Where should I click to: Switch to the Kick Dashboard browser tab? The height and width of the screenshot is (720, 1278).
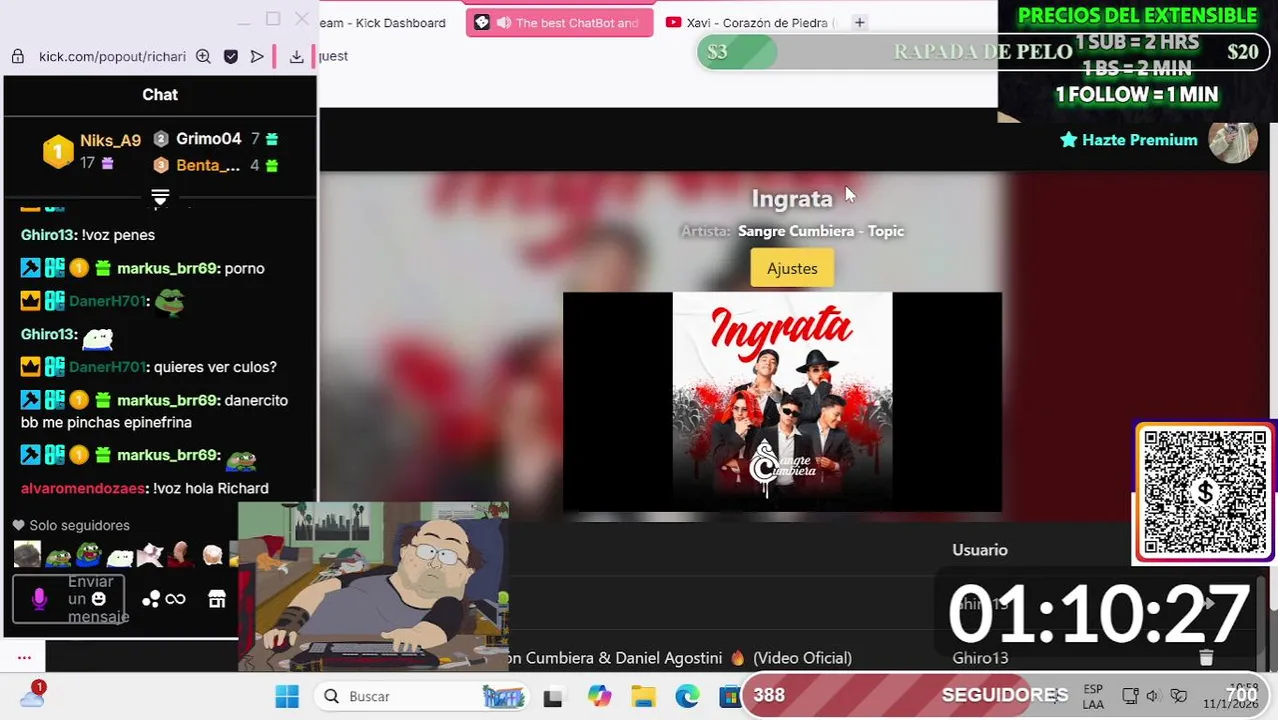(383, 23)
